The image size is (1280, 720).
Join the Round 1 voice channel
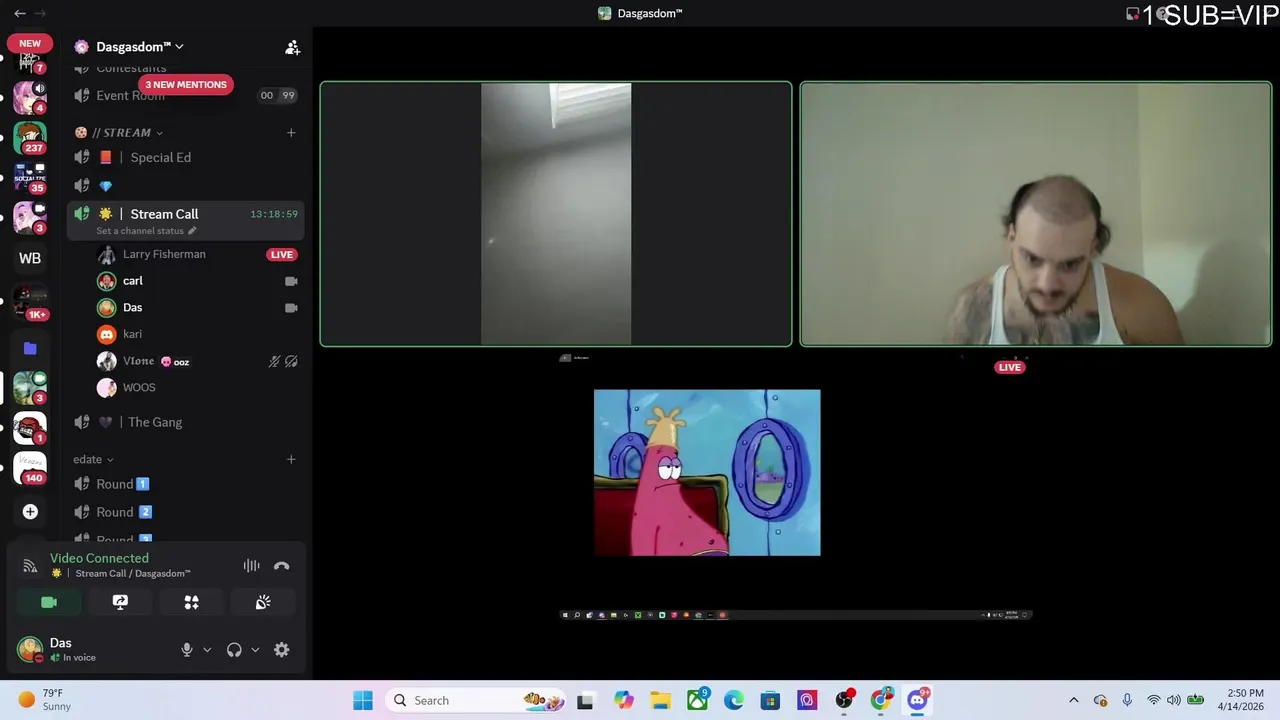(x=185, y=484)
